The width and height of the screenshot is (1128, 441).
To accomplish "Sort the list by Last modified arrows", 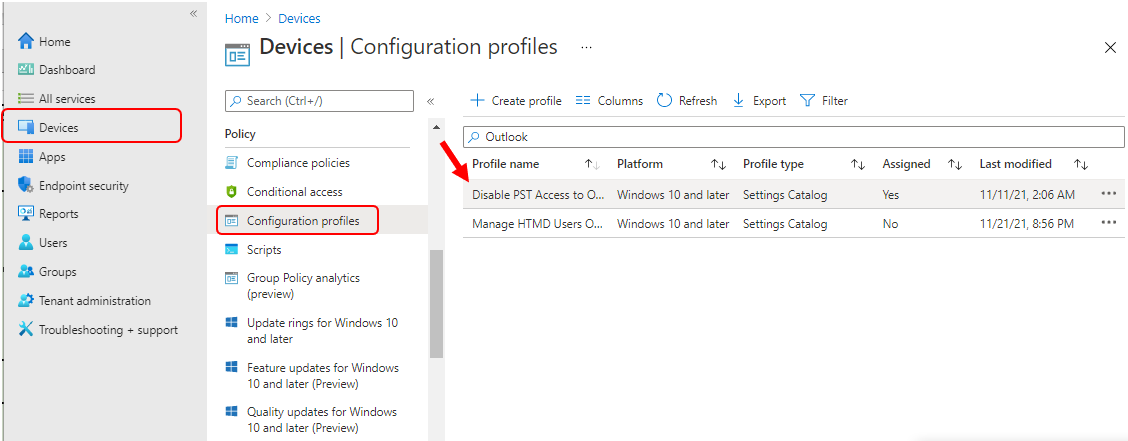I will (x=1081, y=165).
